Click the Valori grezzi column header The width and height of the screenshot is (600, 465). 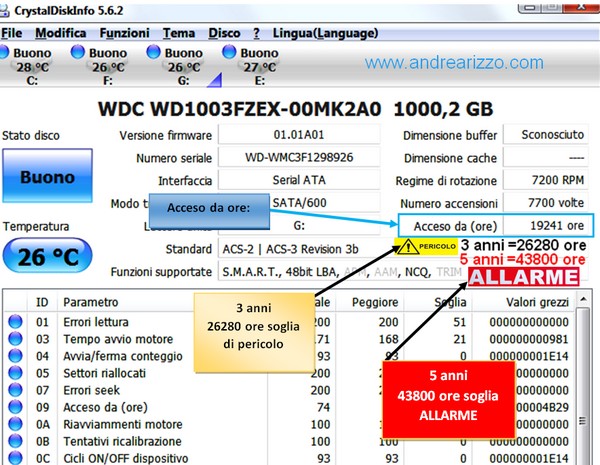[537, 302]
